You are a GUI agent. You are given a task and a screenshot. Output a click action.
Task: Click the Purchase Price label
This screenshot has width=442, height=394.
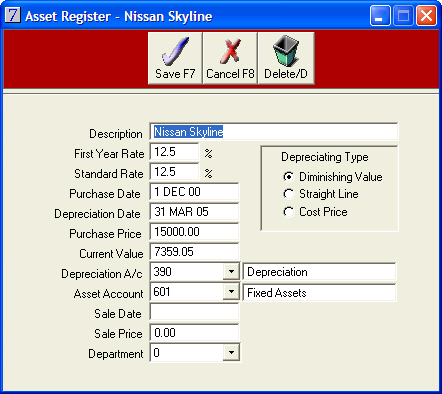105,234
